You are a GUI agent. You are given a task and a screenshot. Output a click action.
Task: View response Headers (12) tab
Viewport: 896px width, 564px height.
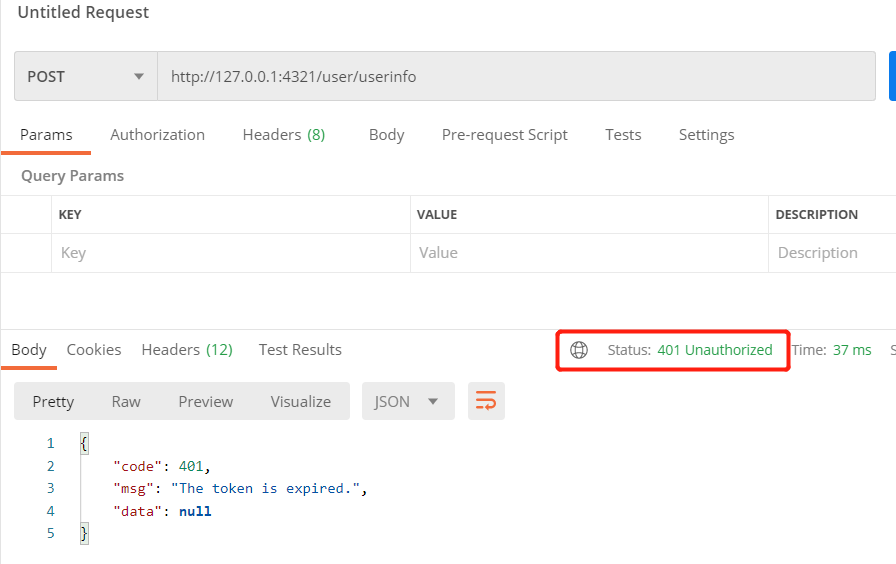pos(187,350)
